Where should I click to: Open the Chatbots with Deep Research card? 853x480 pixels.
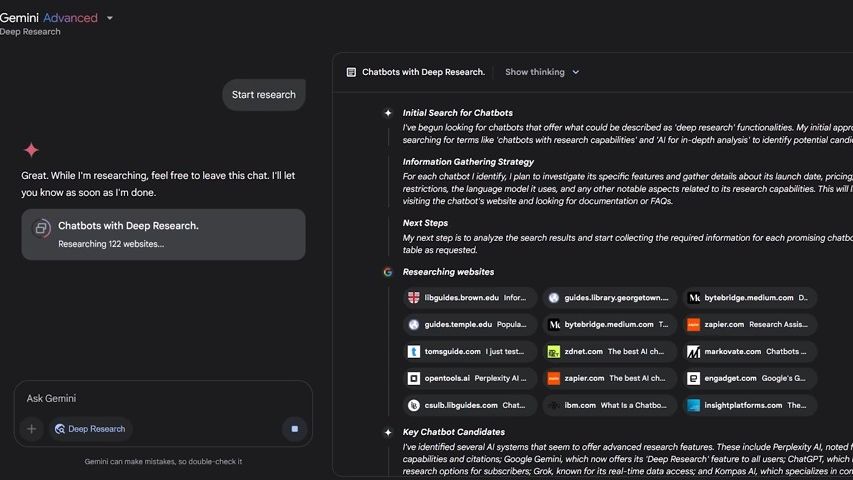point(163,235)
